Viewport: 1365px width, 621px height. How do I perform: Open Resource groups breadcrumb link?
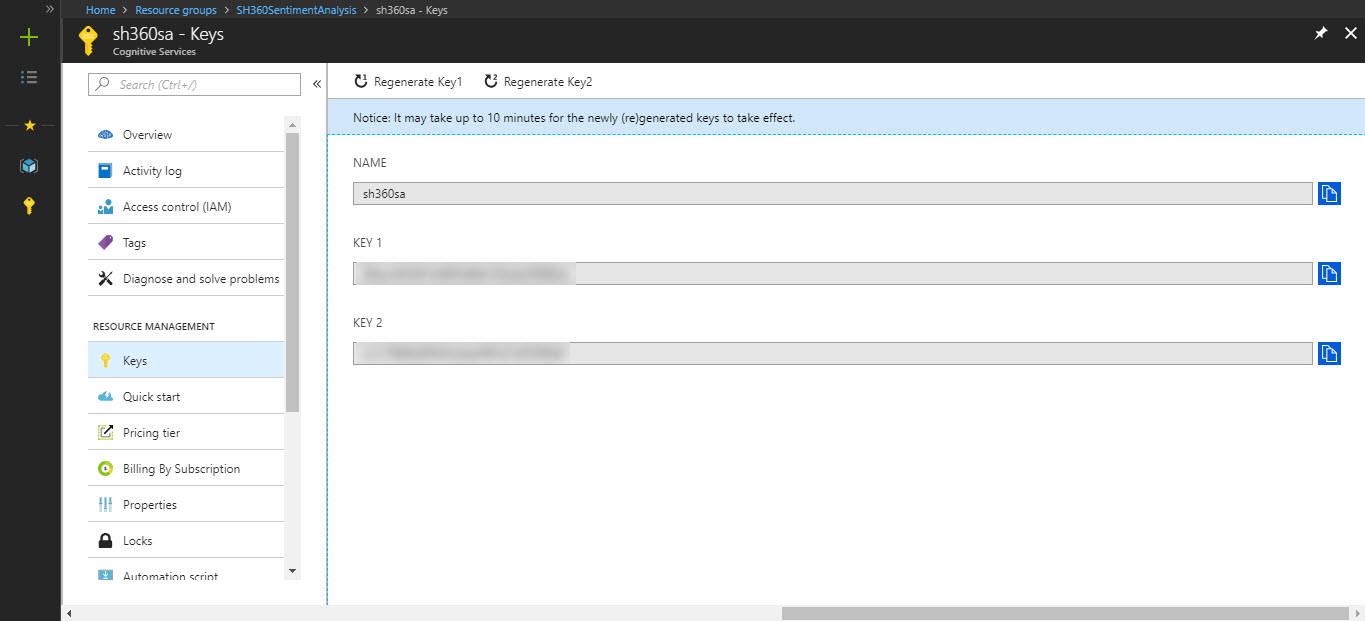tap(175, 10)
